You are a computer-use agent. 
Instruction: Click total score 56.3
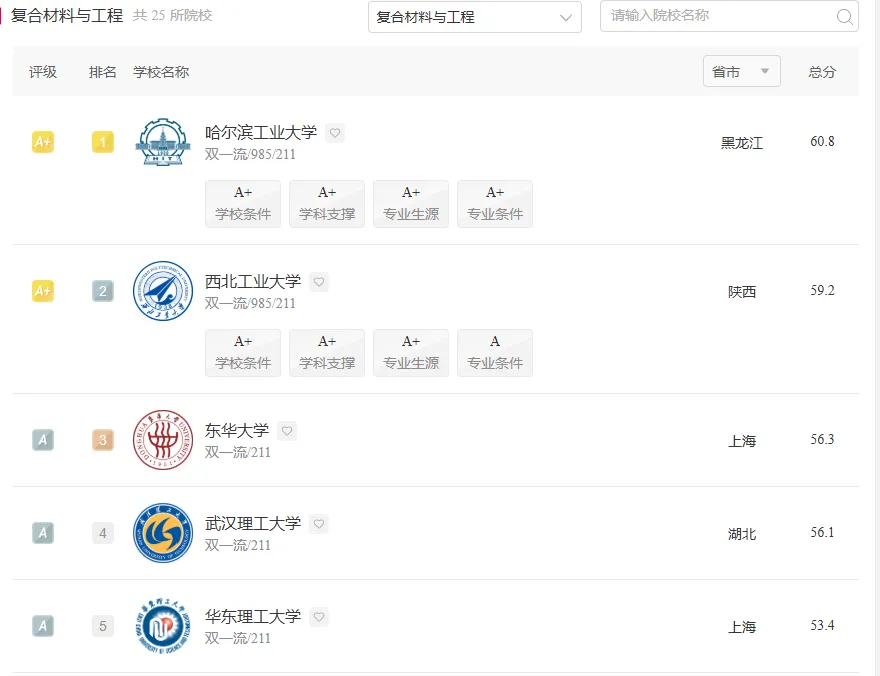(822, 439)
